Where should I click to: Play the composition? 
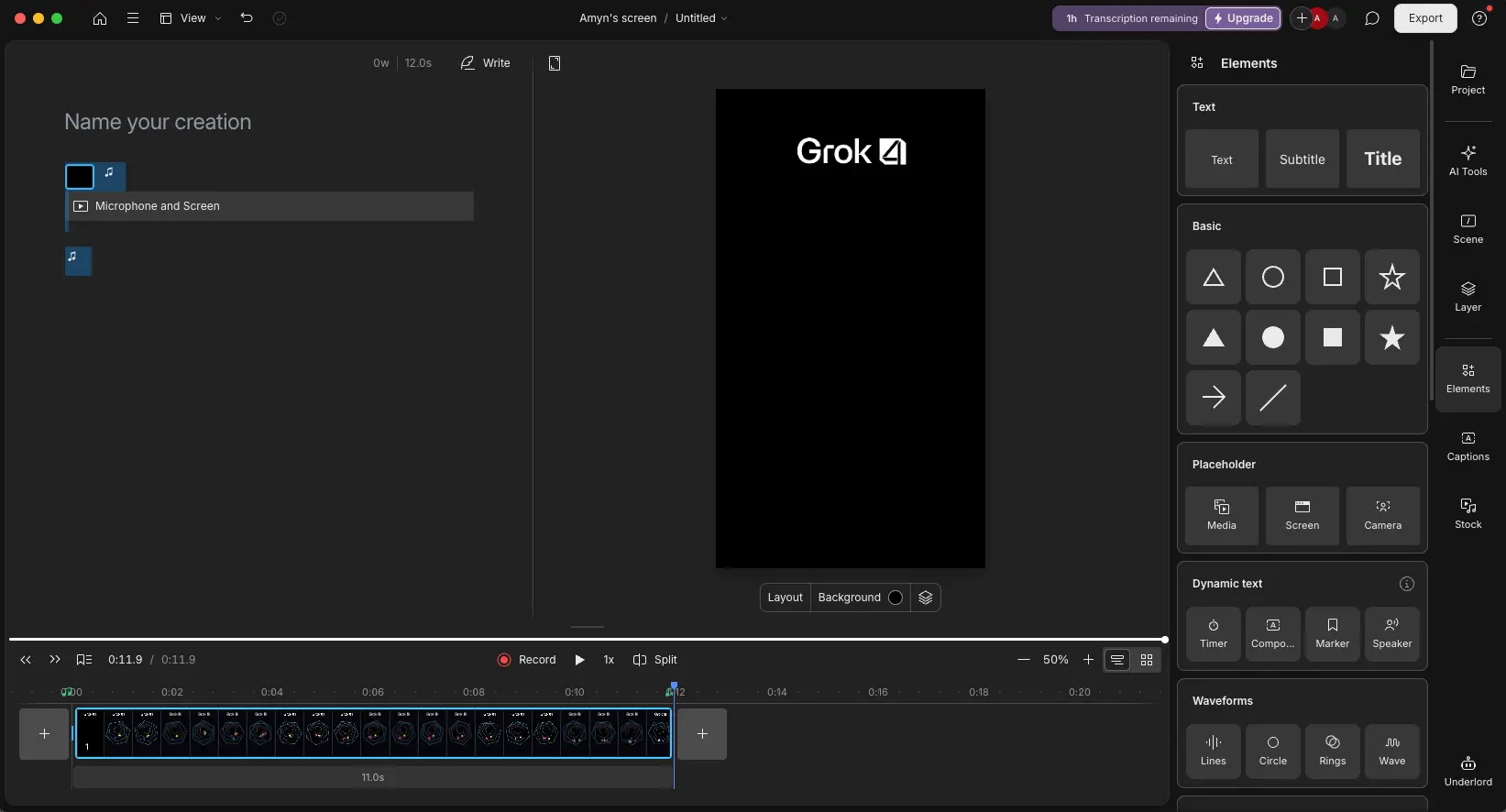(x=579, y=660)
